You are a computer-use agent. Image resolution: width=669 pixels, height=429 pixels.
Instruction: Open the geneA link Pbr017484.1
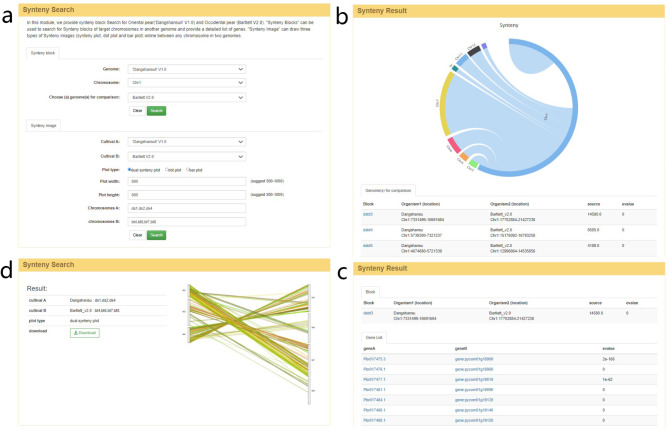374,400
